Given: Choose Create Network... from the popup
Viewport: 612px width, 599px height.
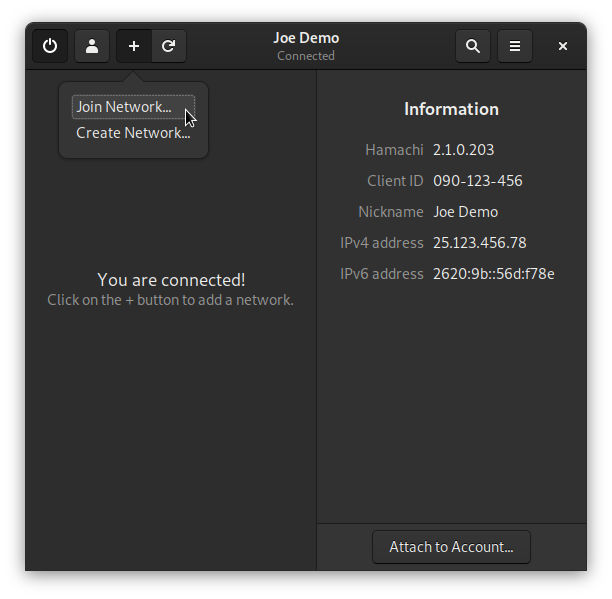Looking at the screenshot, I should (x=133, y=133).
